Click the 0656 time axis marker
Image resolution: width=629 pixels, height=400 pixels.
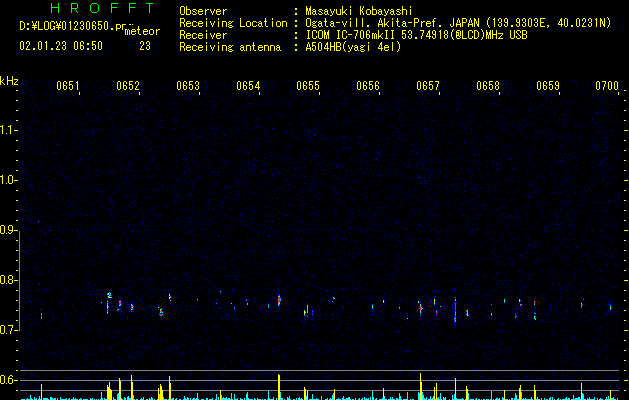[x=368, y=86]
